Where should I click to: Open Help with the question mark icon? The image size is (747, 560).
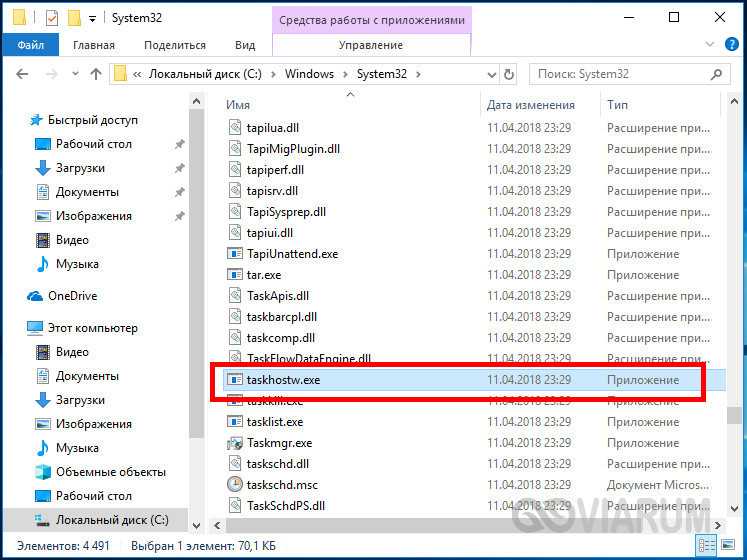[732, 44]
